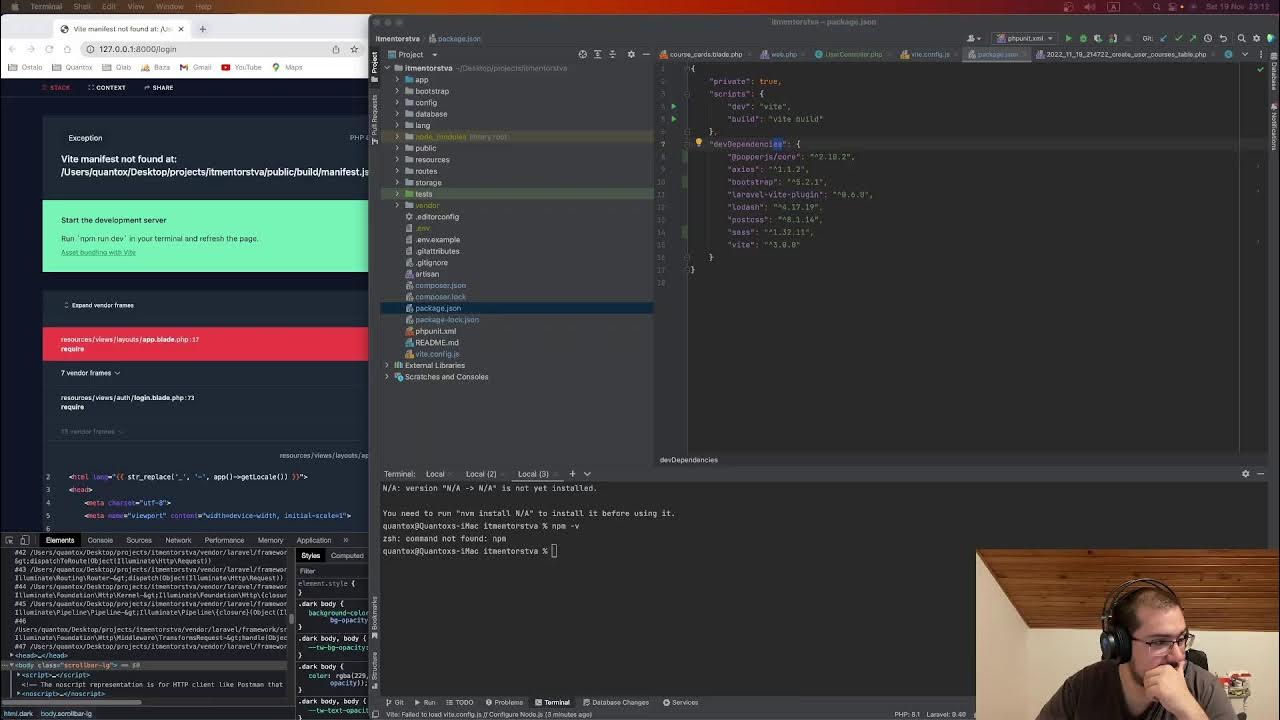Select package-lock.json in the project tree
Screen dimensions: 1280x720
446,319
